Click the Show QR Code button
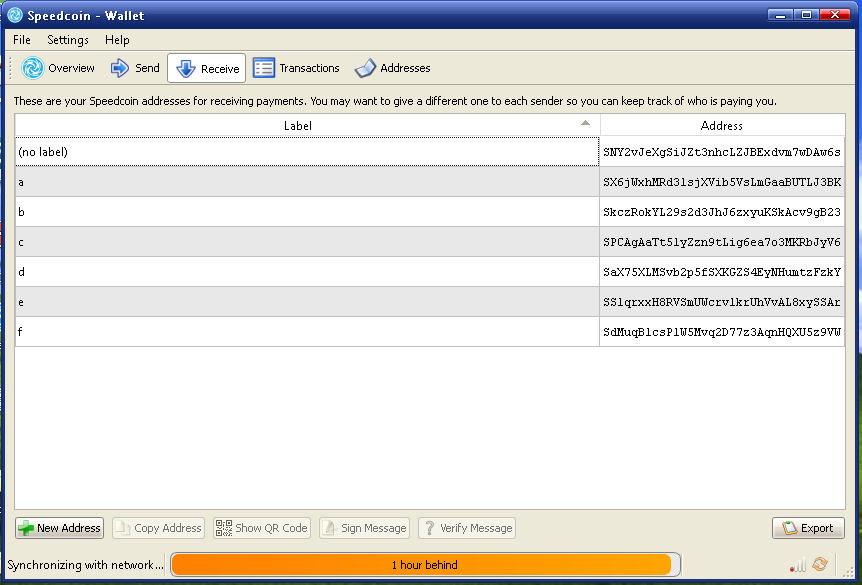The width and height of the screenshot is (862, 585). pos(262,528)
